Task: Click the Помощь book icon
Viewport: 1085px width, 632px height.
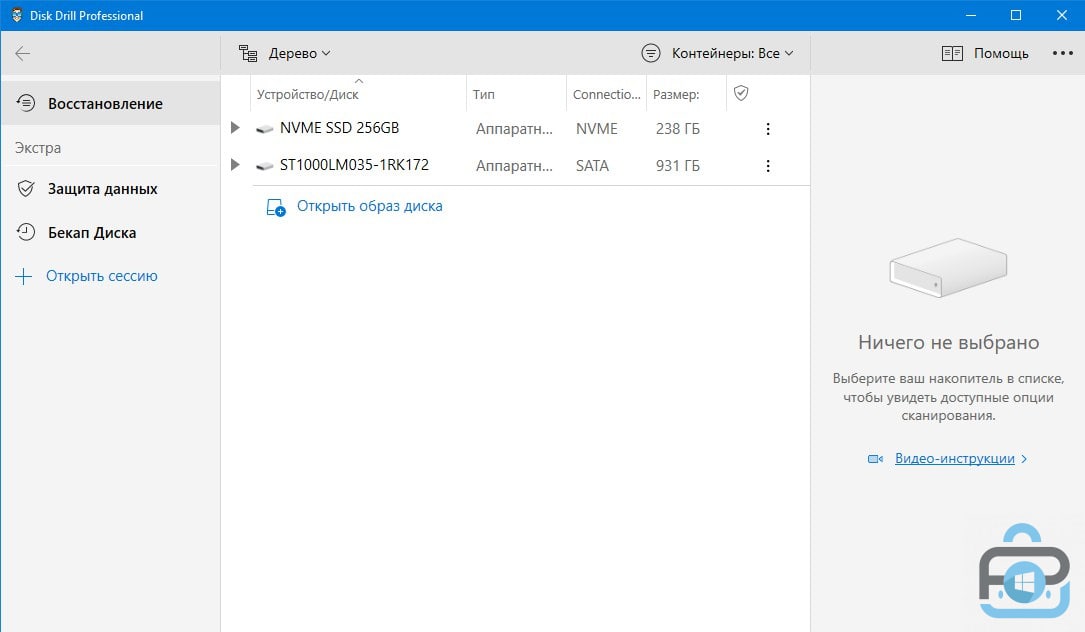Action: pos(952,54)
